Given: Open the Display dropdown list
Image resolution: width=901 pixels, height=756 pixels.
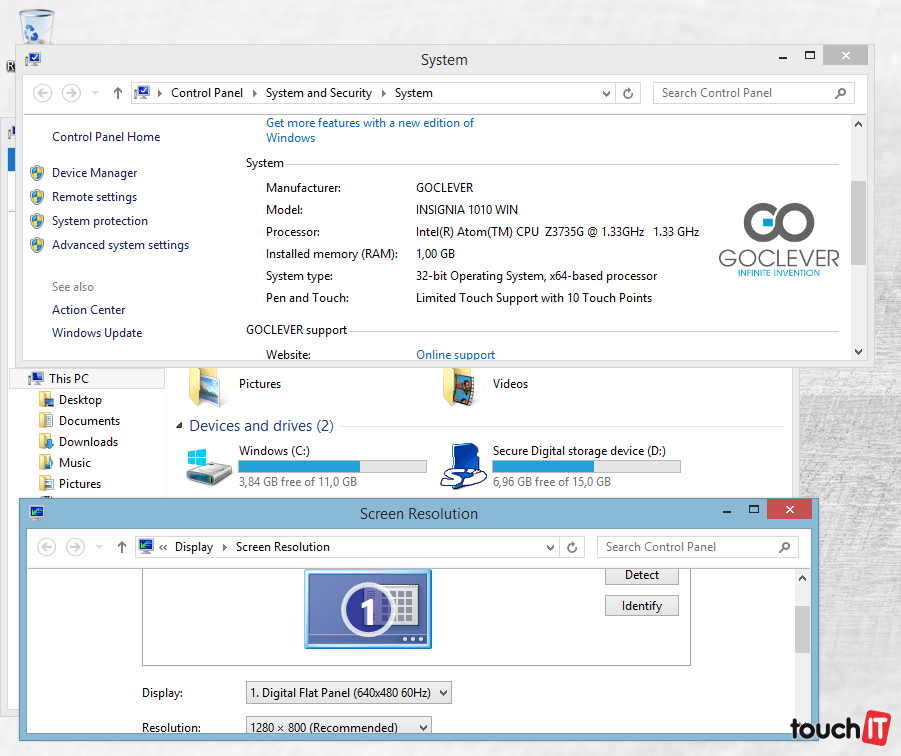Looking at the screenshot, I should click(x=348, y=692).
